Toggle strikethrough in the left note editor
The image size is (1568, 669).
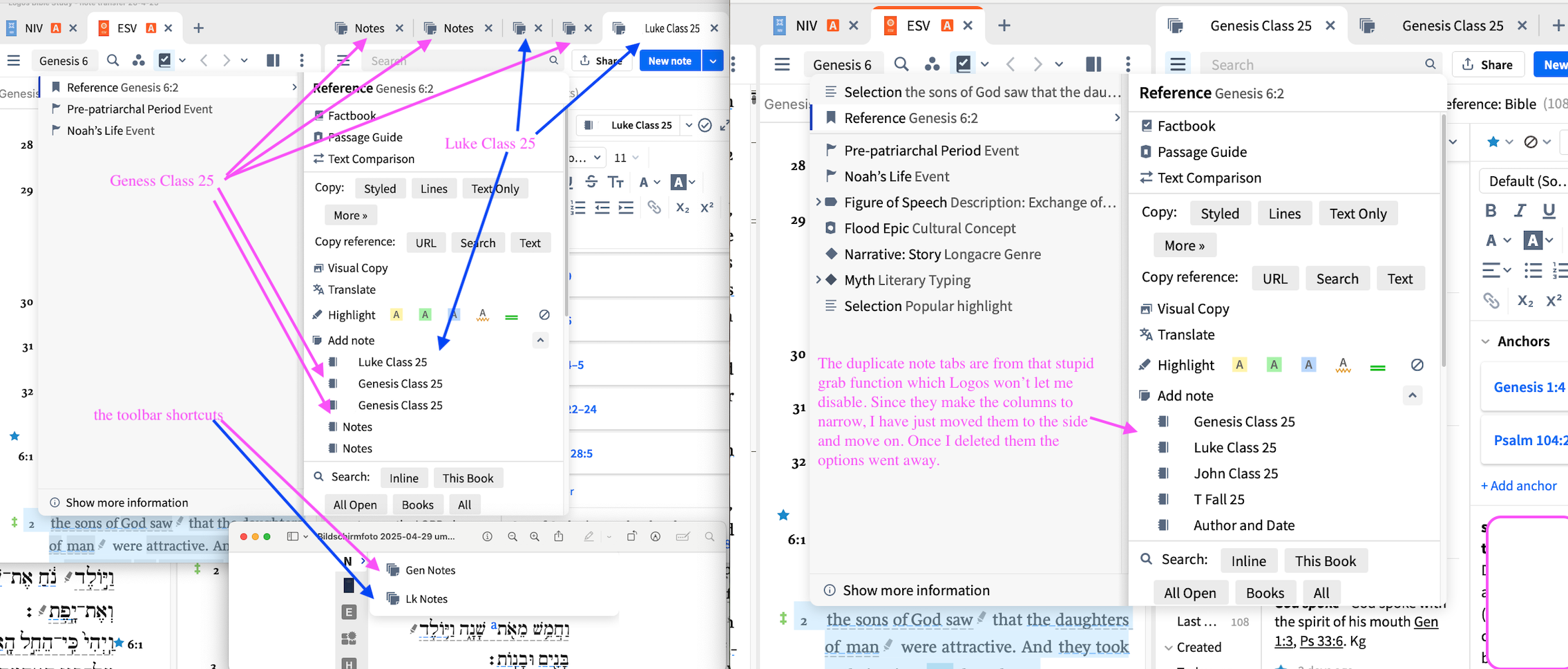coord(591,182)
